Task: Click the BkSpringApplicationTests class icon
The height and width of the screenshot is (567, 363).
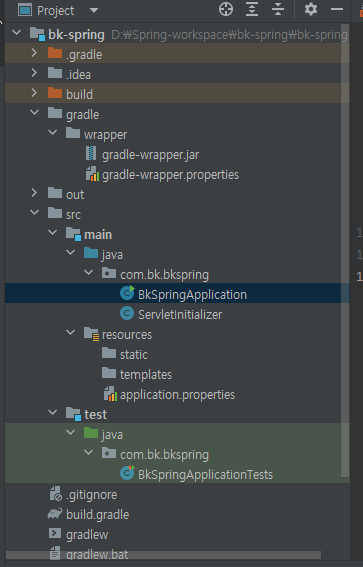Action: 127,473
